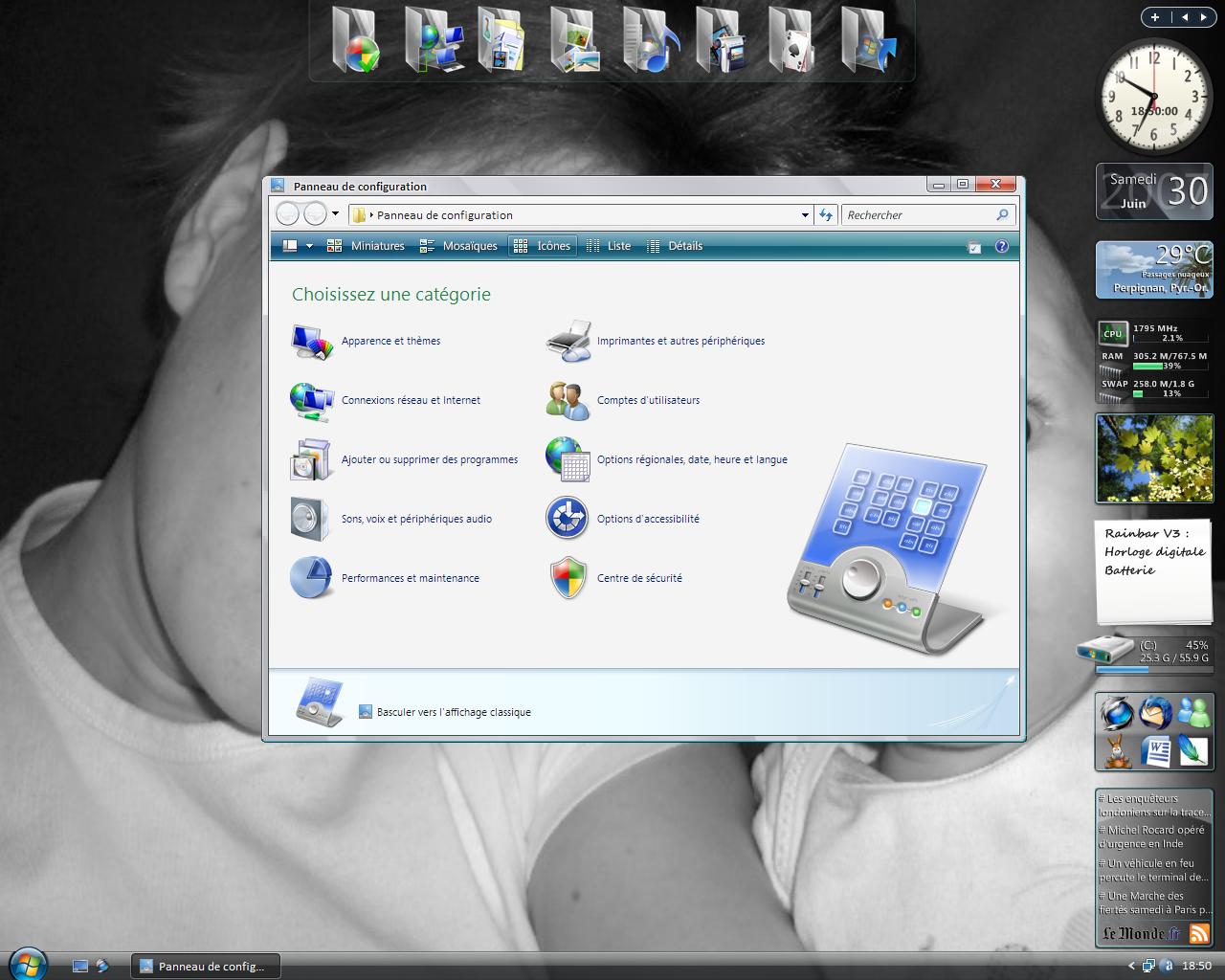
Task: Launch Microsoft Word from the sidebar launcher
Action: (1155, 751)
